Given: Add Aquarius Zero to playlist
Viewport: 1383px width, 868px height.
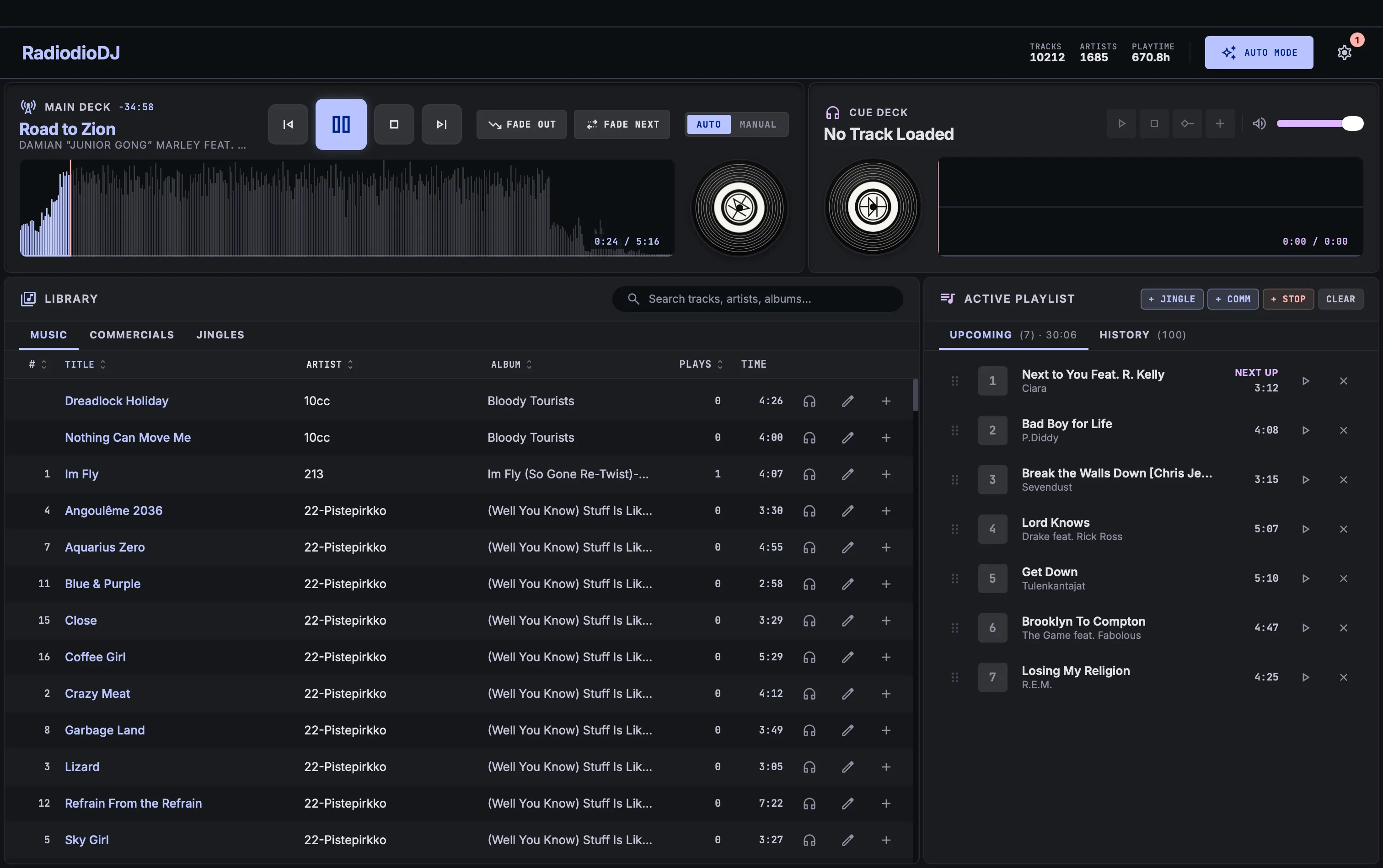Looking at the screenshot, I should point(886,548).
